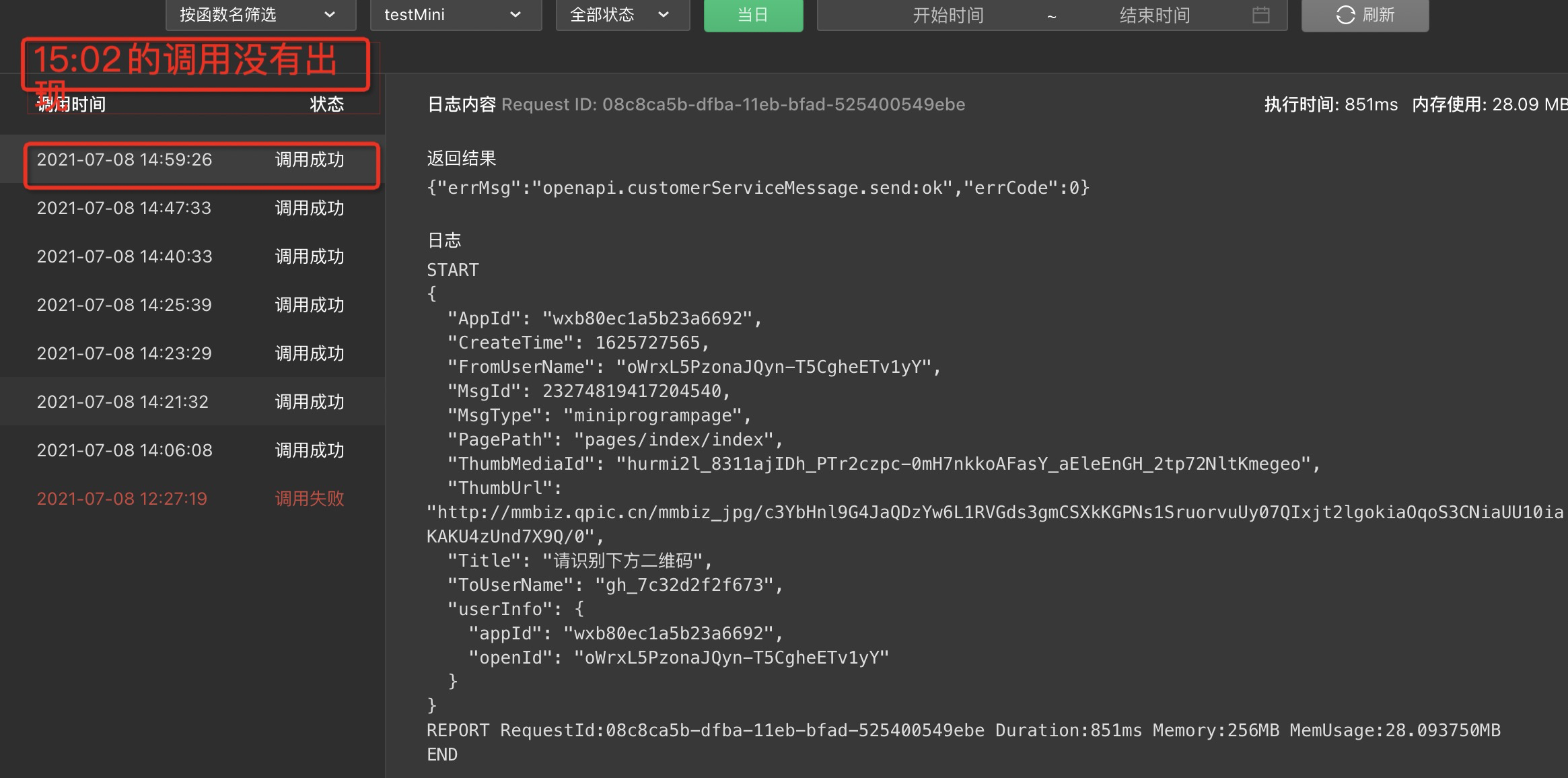Click the 状态 column header
The height and width of the screenshot is (778, 1568).
[x=327, y=105]
